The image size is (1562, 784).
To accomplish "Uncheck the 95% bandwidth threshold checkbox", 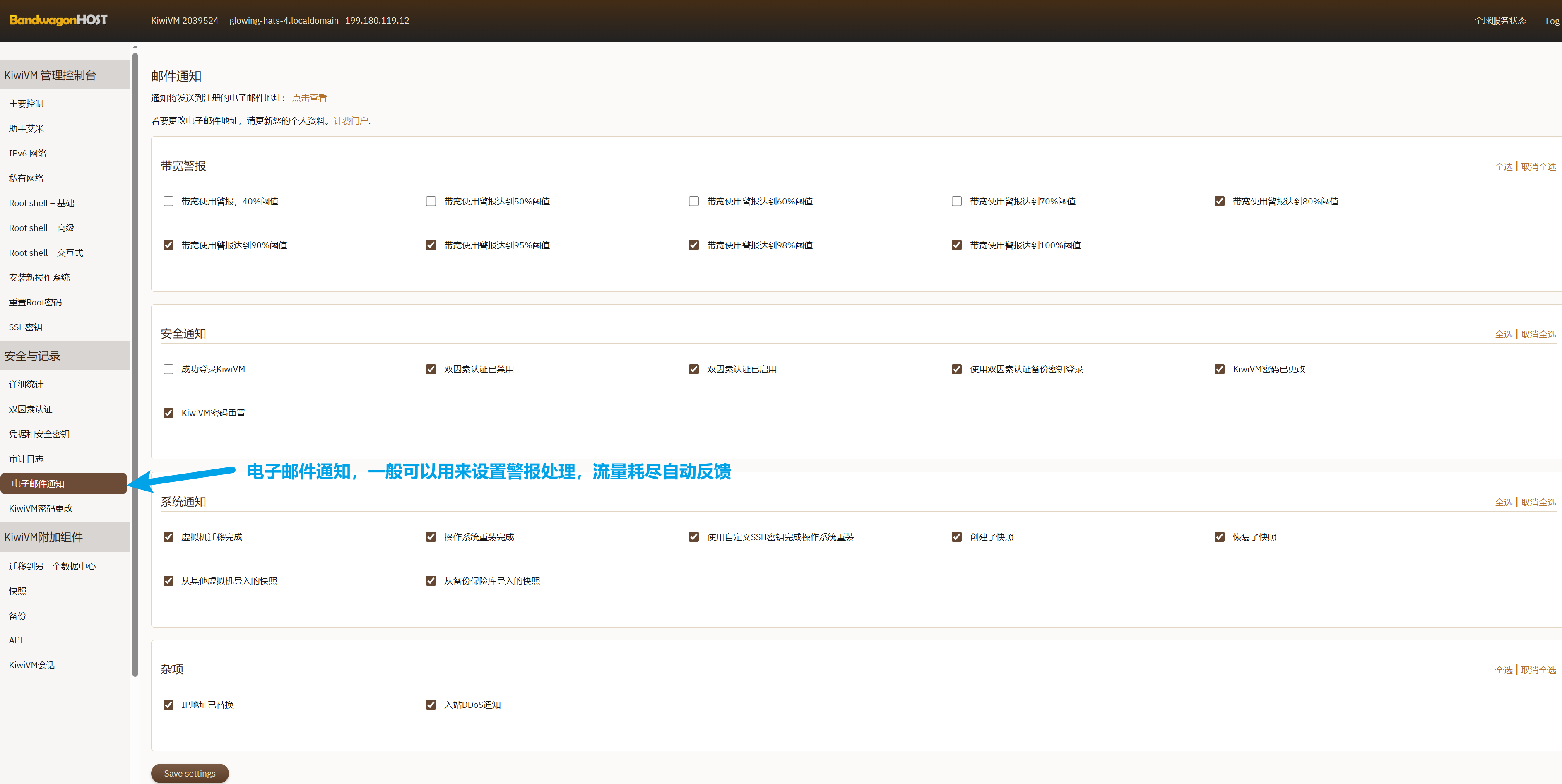I will point(431,245).
